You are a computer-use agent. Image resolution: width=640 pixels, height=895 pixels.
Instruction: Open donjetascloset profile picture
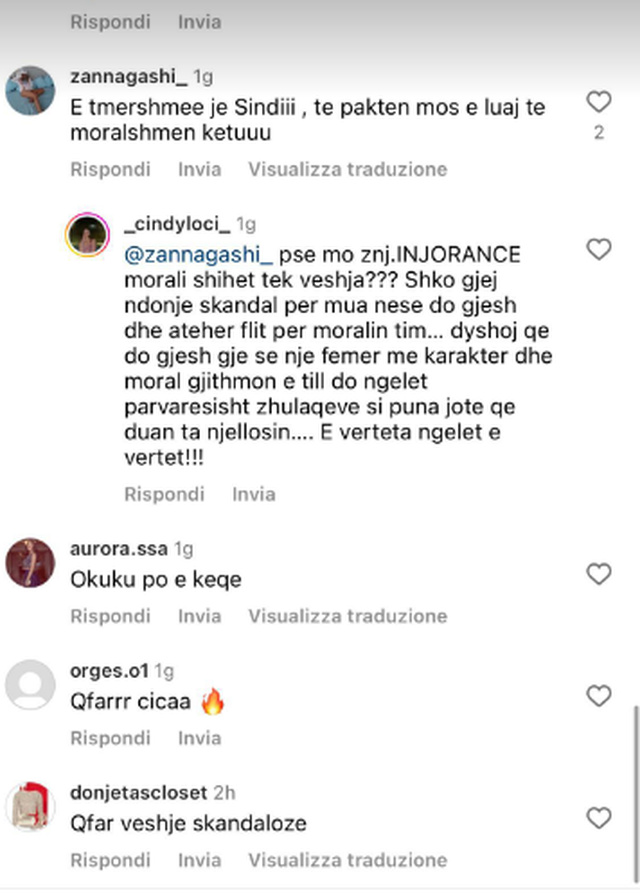[x=30, y=809]
